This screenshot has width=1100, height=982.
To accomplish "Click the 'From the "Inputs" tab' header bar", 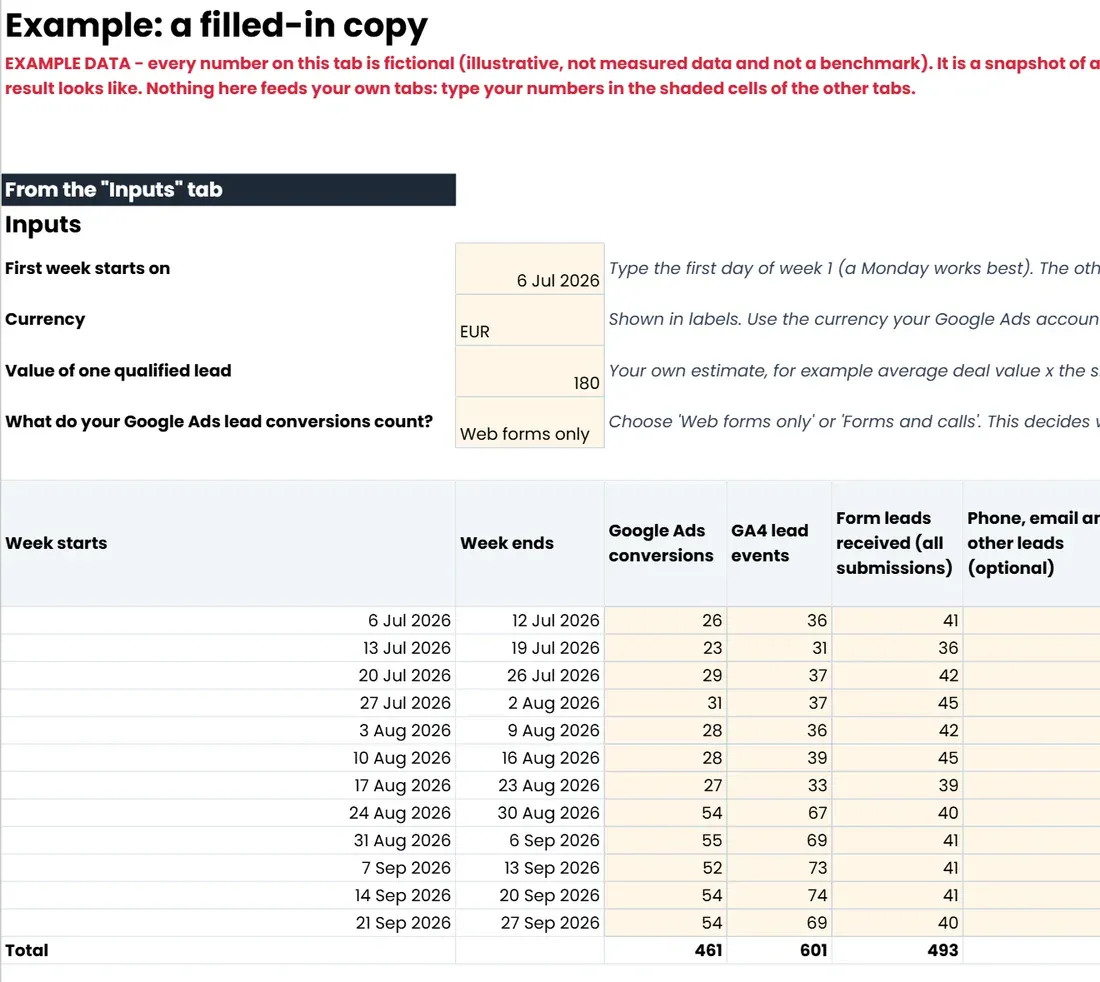I will click(229, 189).
